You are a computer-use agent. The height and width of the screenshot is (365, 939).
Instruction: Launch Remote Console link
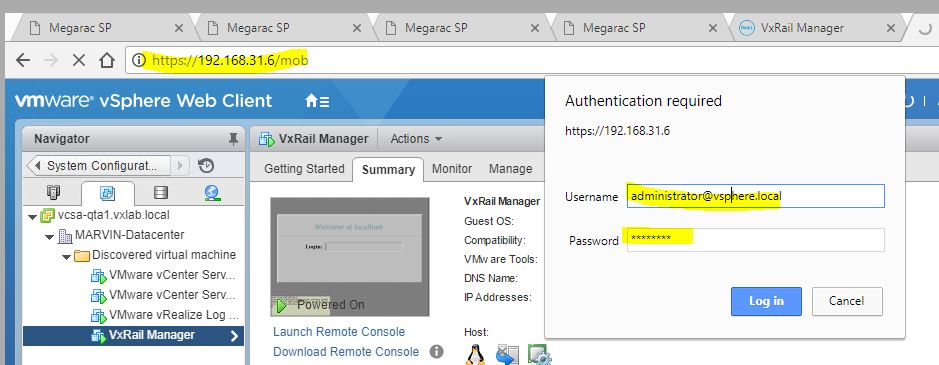339,331
